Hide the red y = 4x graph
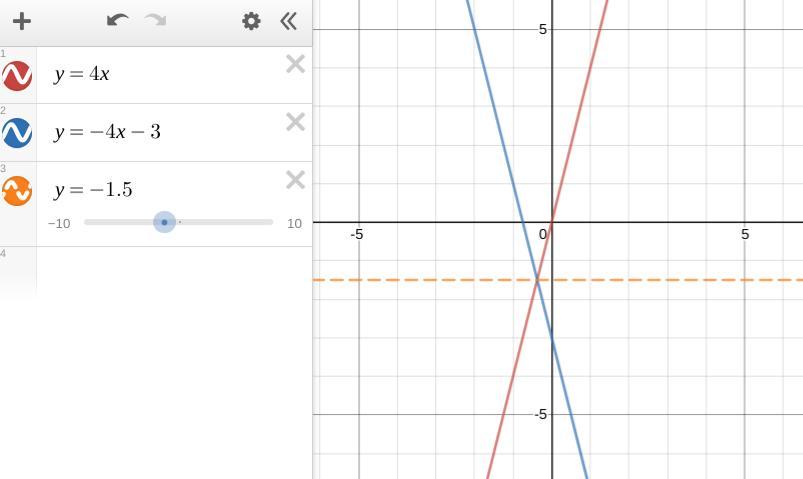This screenshot has height=479, width=803. point(17,76)
